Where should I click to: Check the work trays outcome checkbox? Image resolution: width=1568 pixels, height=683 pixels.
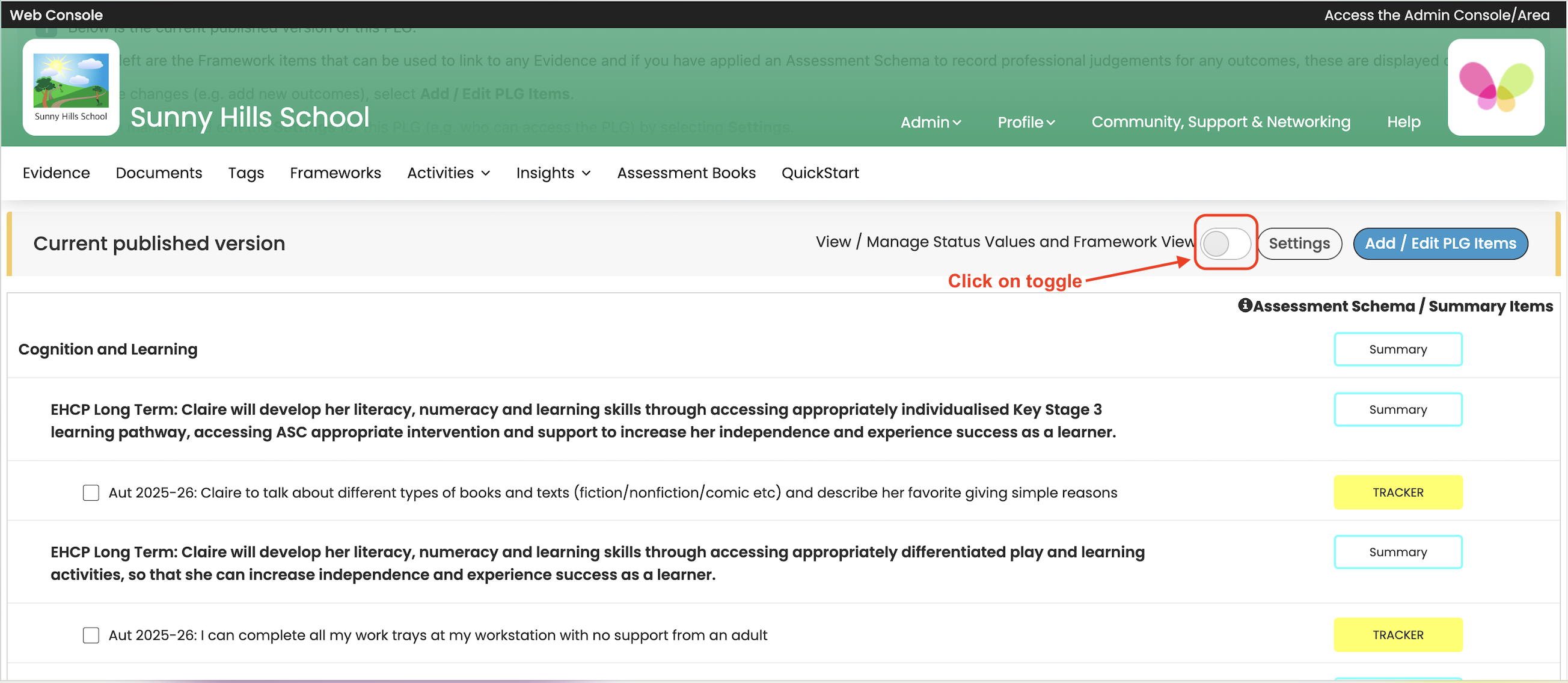pyautogui.click(x=91, y=634)
